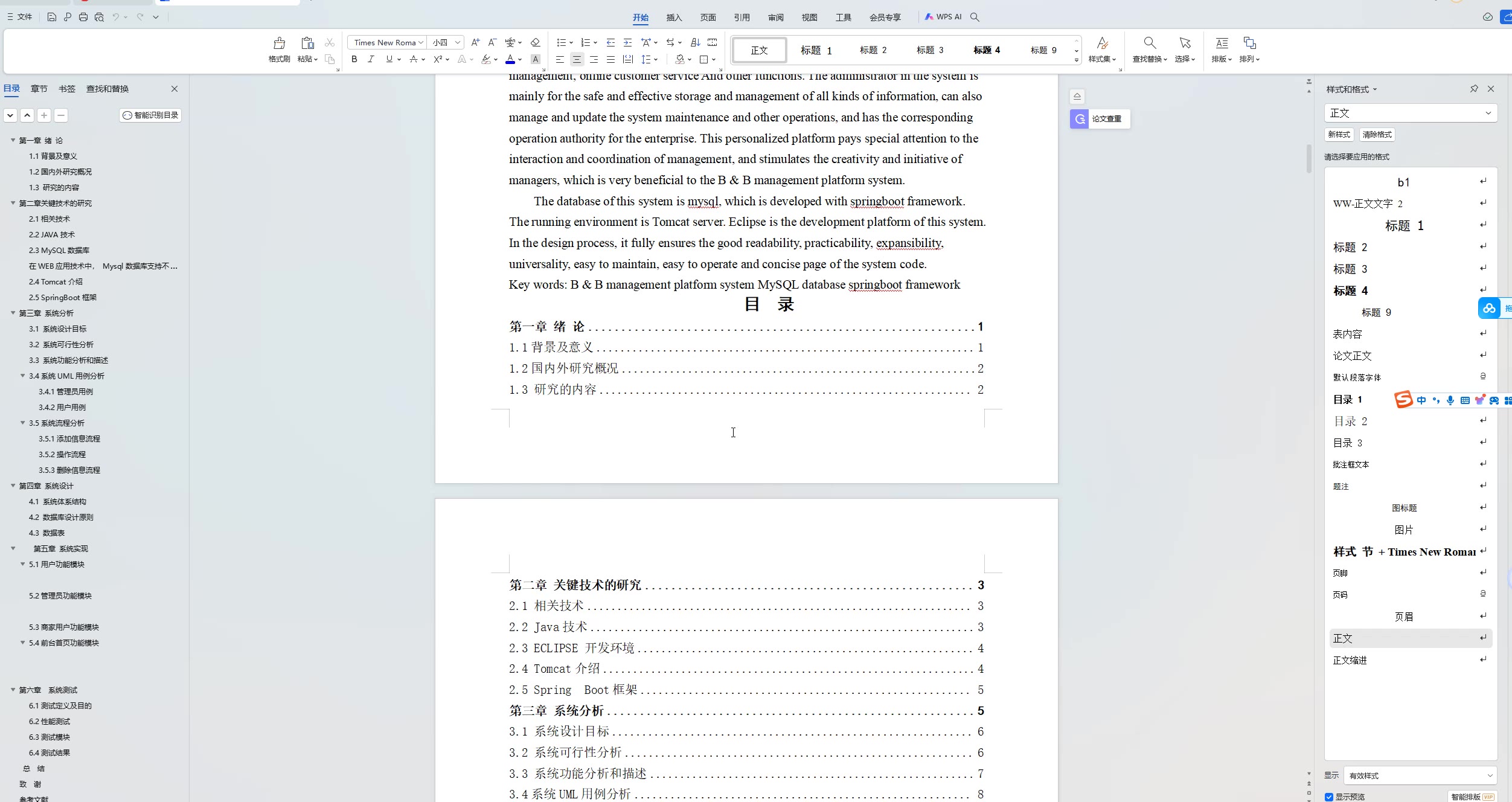1512x802 pixels.
Task: Click the Find and Replace magnifier icon
Action: (1150, 43)
